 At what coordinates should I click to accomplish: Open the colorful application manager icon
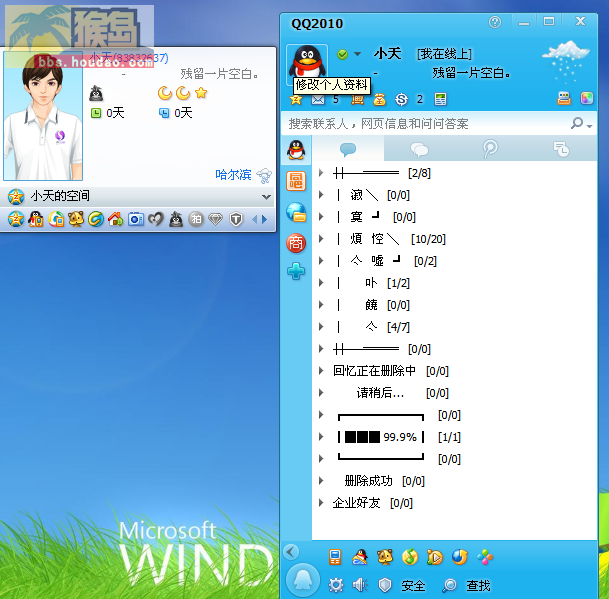[485, 557]
